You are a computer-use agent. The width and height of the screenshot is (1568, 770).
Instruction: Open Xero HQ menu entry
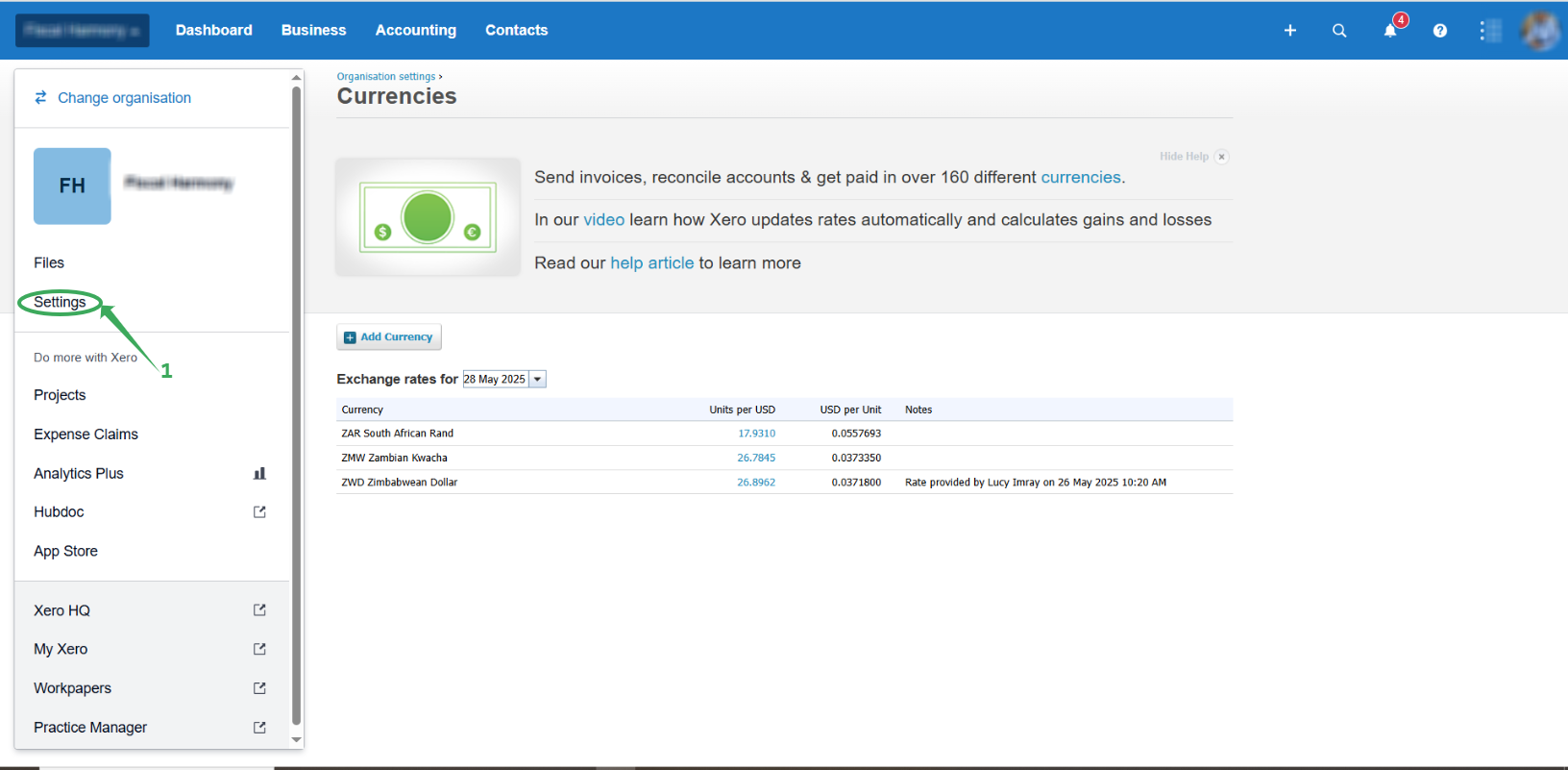point(61,610)
